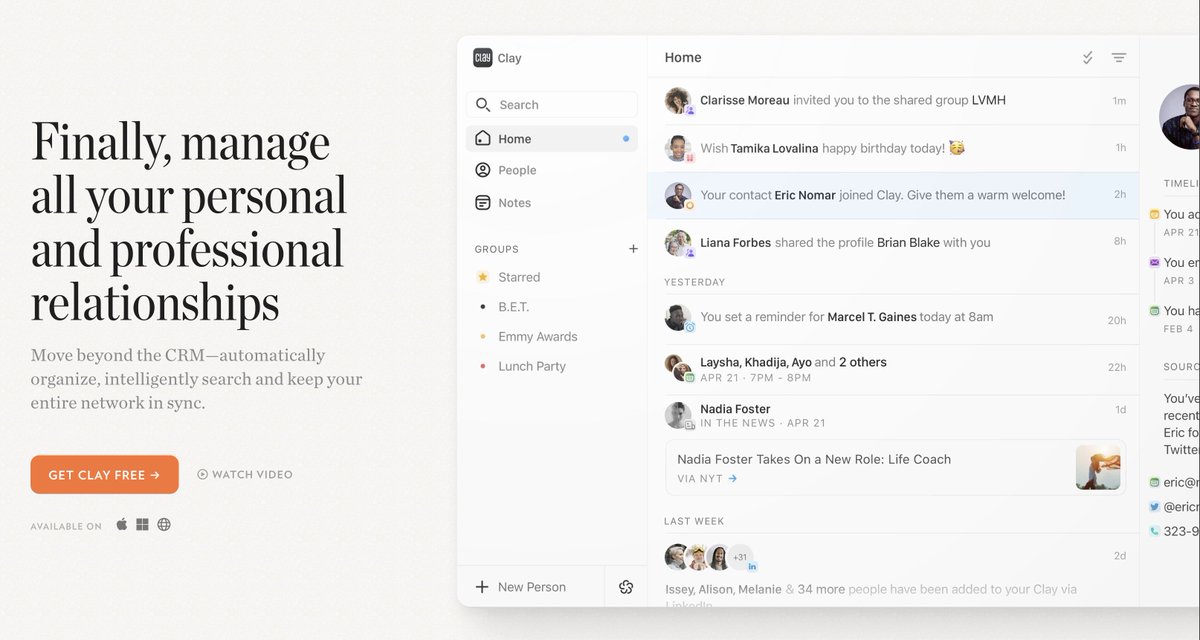Select the Starred group
Screen dimensions: 1200x640
[519, 277]
